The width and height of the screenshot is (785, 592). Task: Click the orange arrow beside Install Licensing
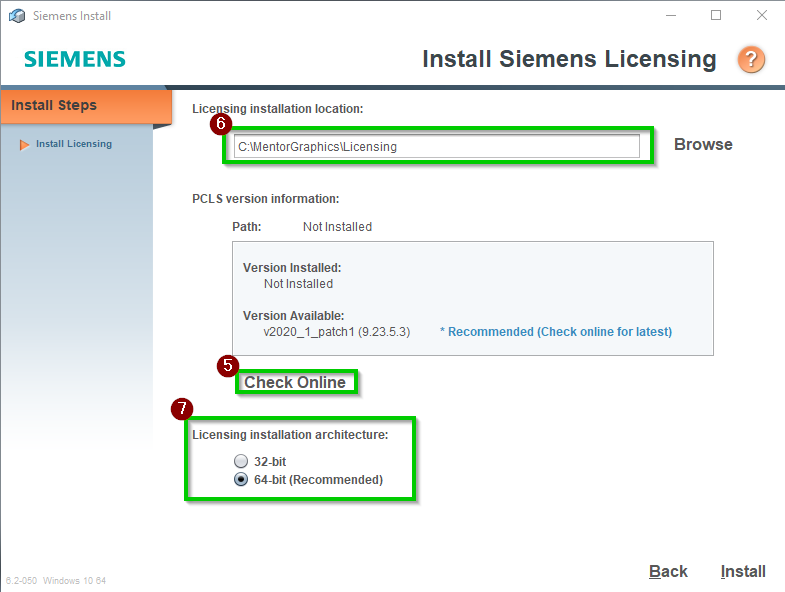pyautogui.click(x=24, y=145)
